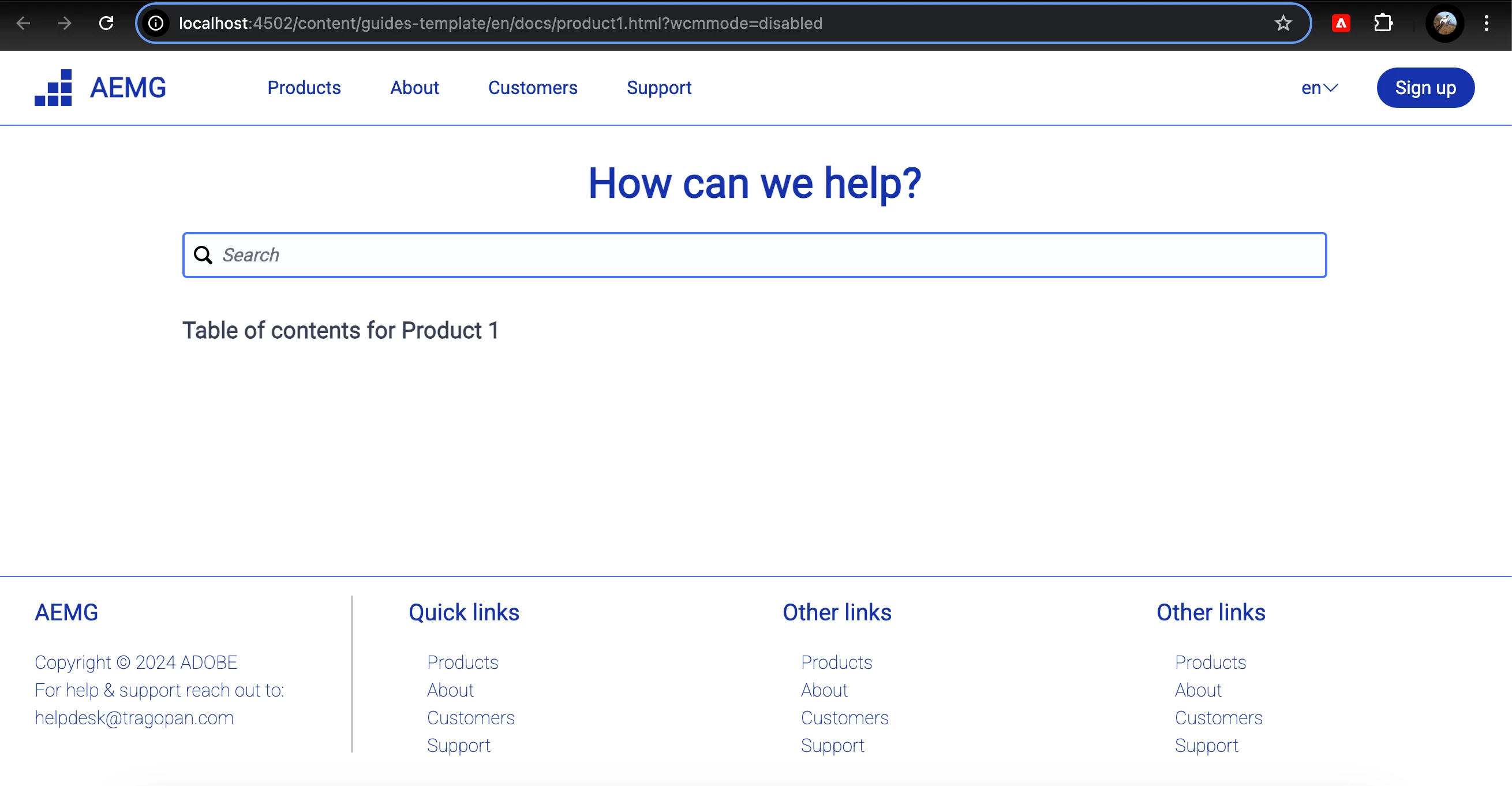The height and width of the screenshot is (786, 1512).
Task: Click the browser forward arrow
Action: pyautogui.click(x=65, y=23)
